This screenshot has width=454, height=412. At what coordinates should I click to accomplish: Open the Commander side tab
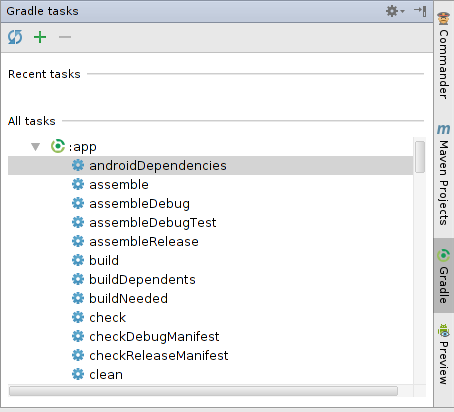point(444,55)
